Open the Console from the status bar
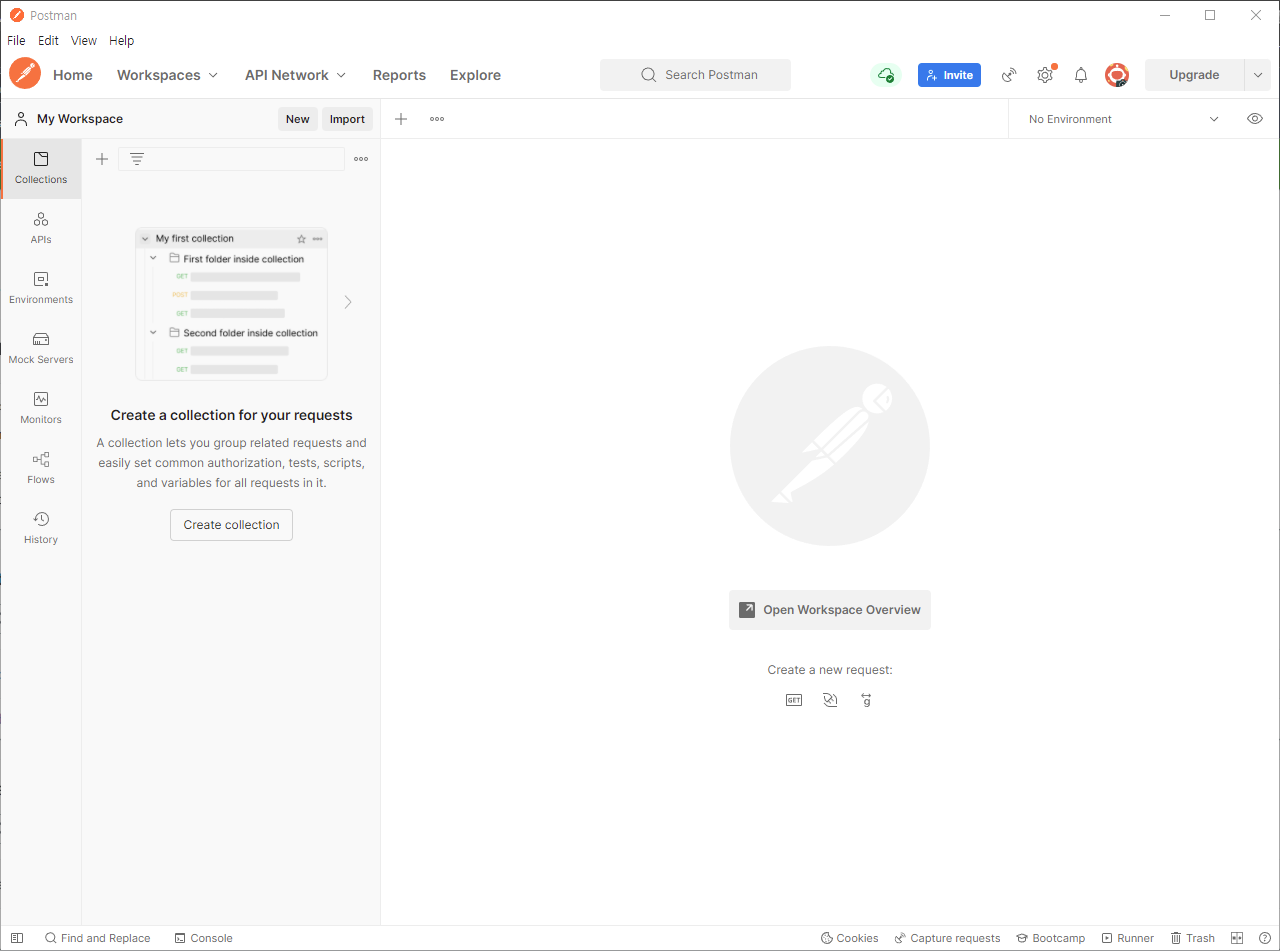The height and width of the screenshot is (951, 1280). pyautogui.click(x=203, y=938)
